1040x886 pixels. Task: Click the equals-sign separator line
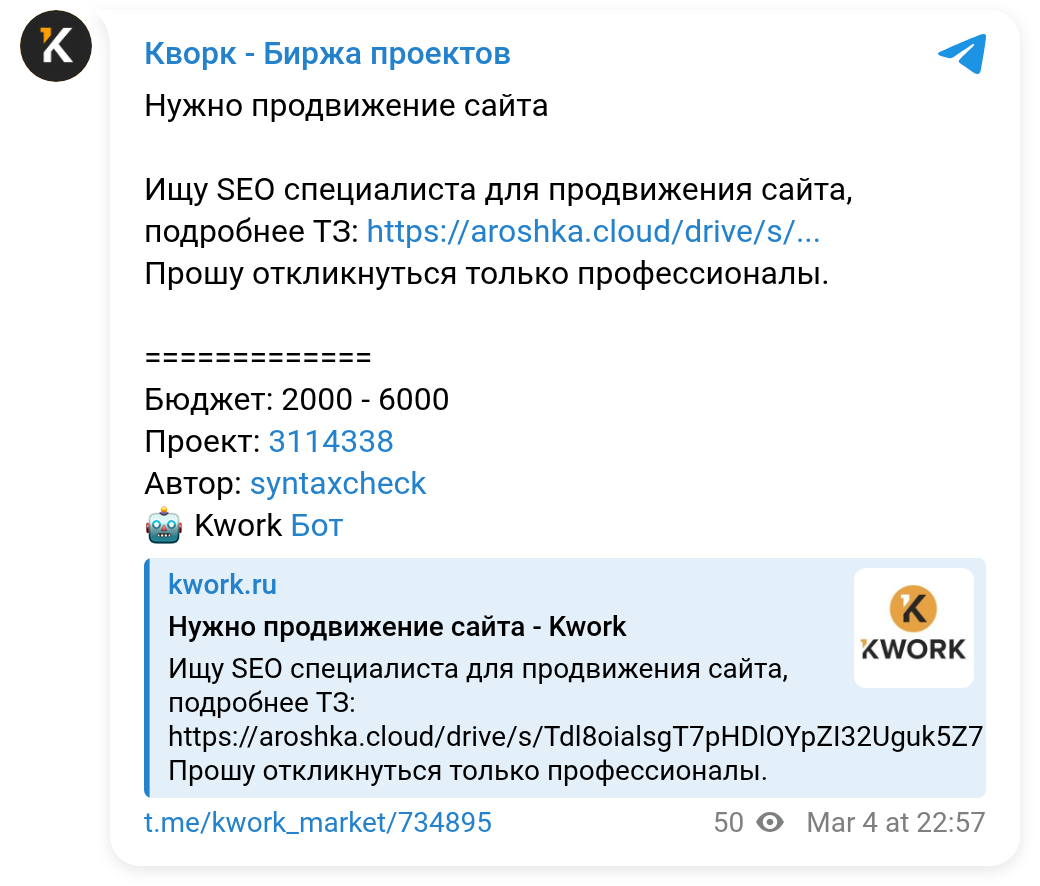[x=258, y=358]
